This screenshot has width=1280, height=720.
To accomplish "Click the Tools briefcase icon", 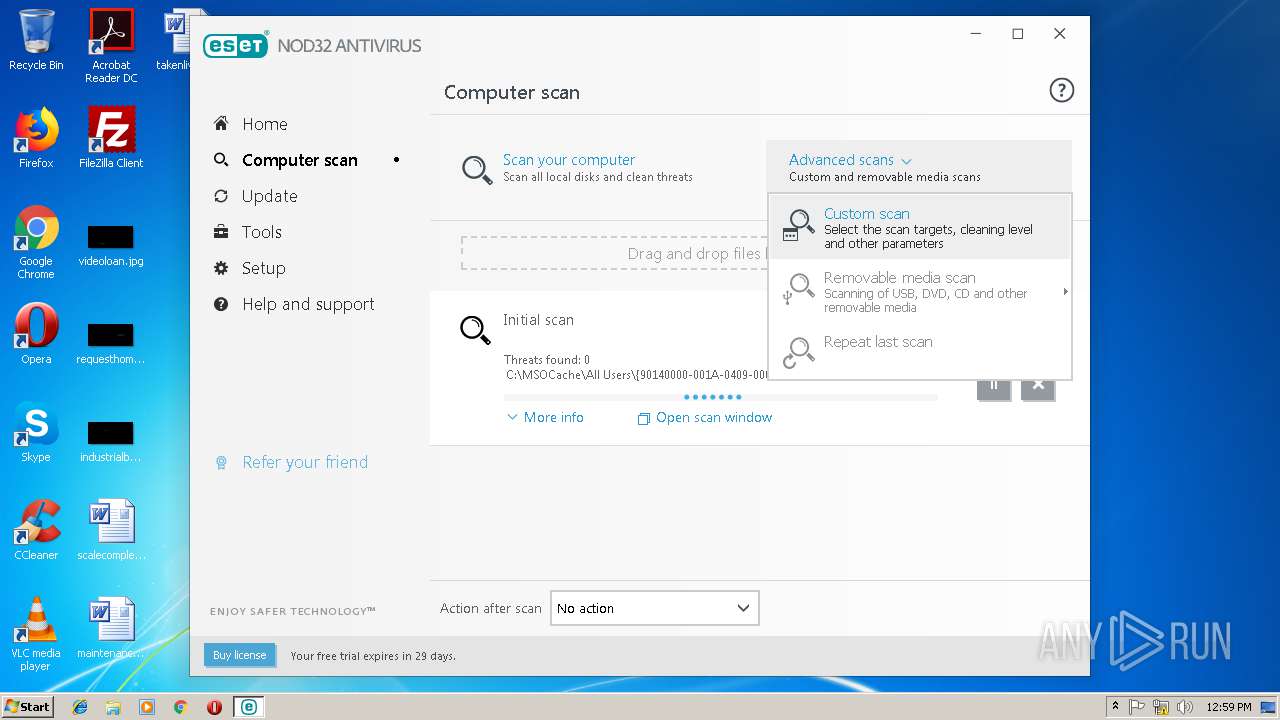I will tap(221, 232).
